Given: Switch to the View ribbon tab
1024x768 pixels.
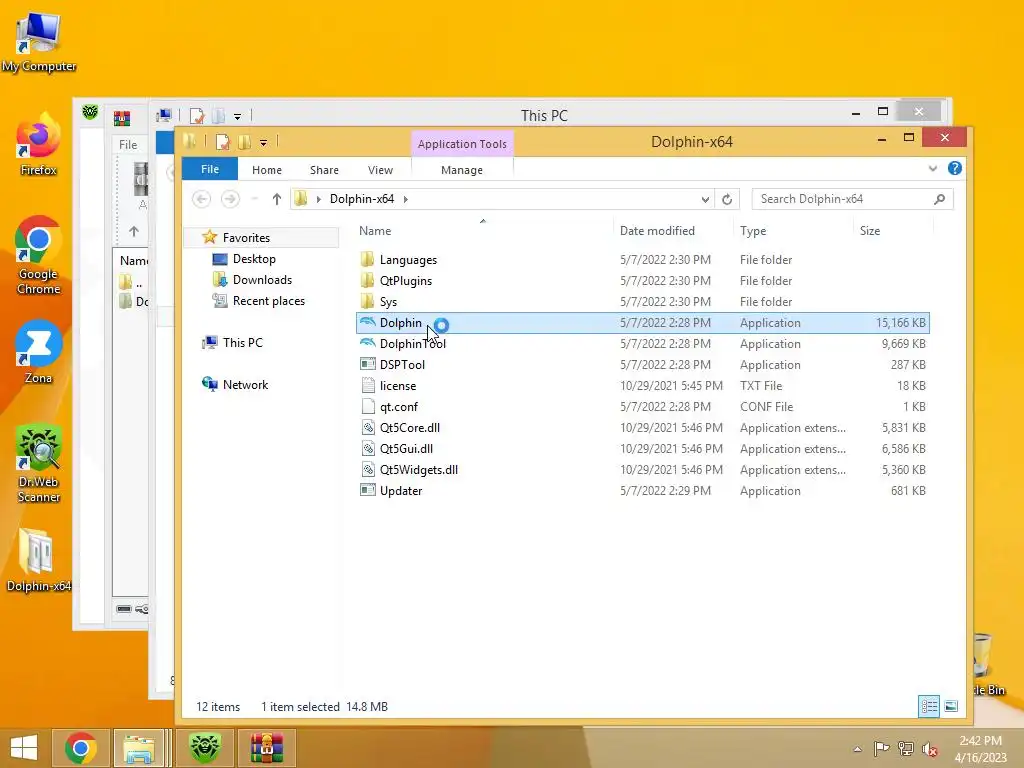Looking at the screenshot, I should tap(380, 170).
